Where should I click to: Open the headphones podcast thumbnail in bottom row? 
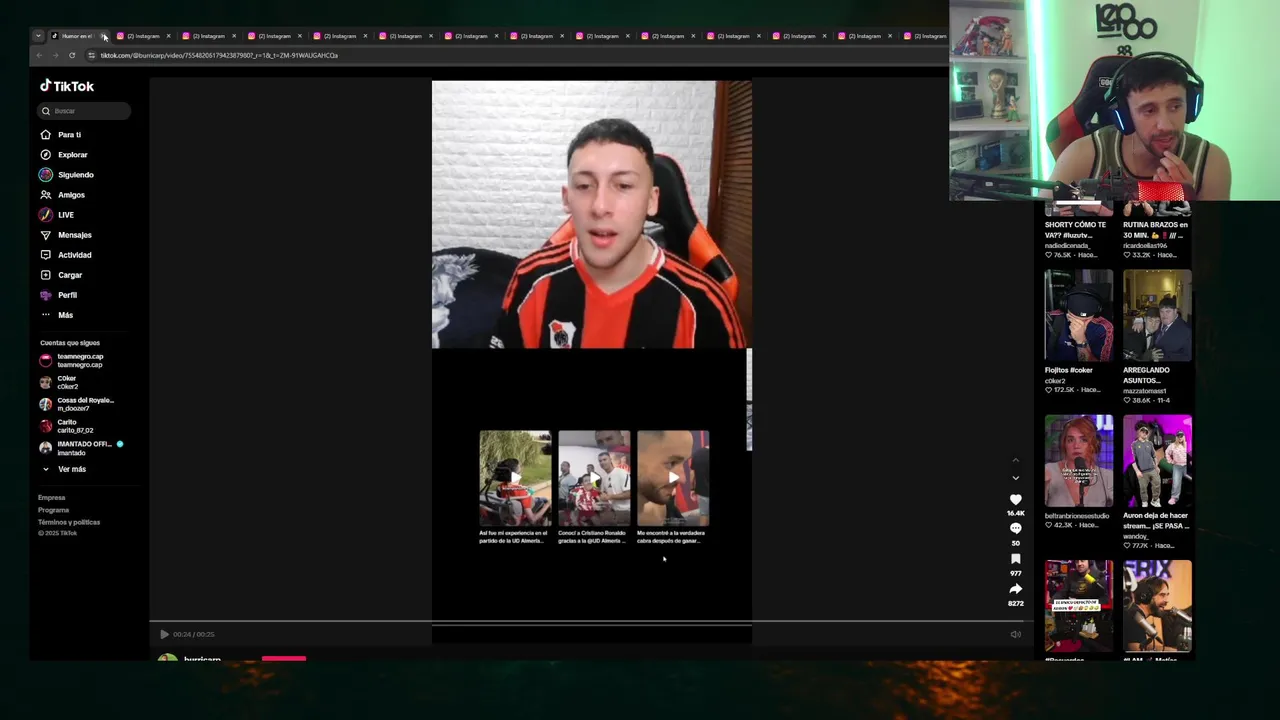[x=1157, y=606]
